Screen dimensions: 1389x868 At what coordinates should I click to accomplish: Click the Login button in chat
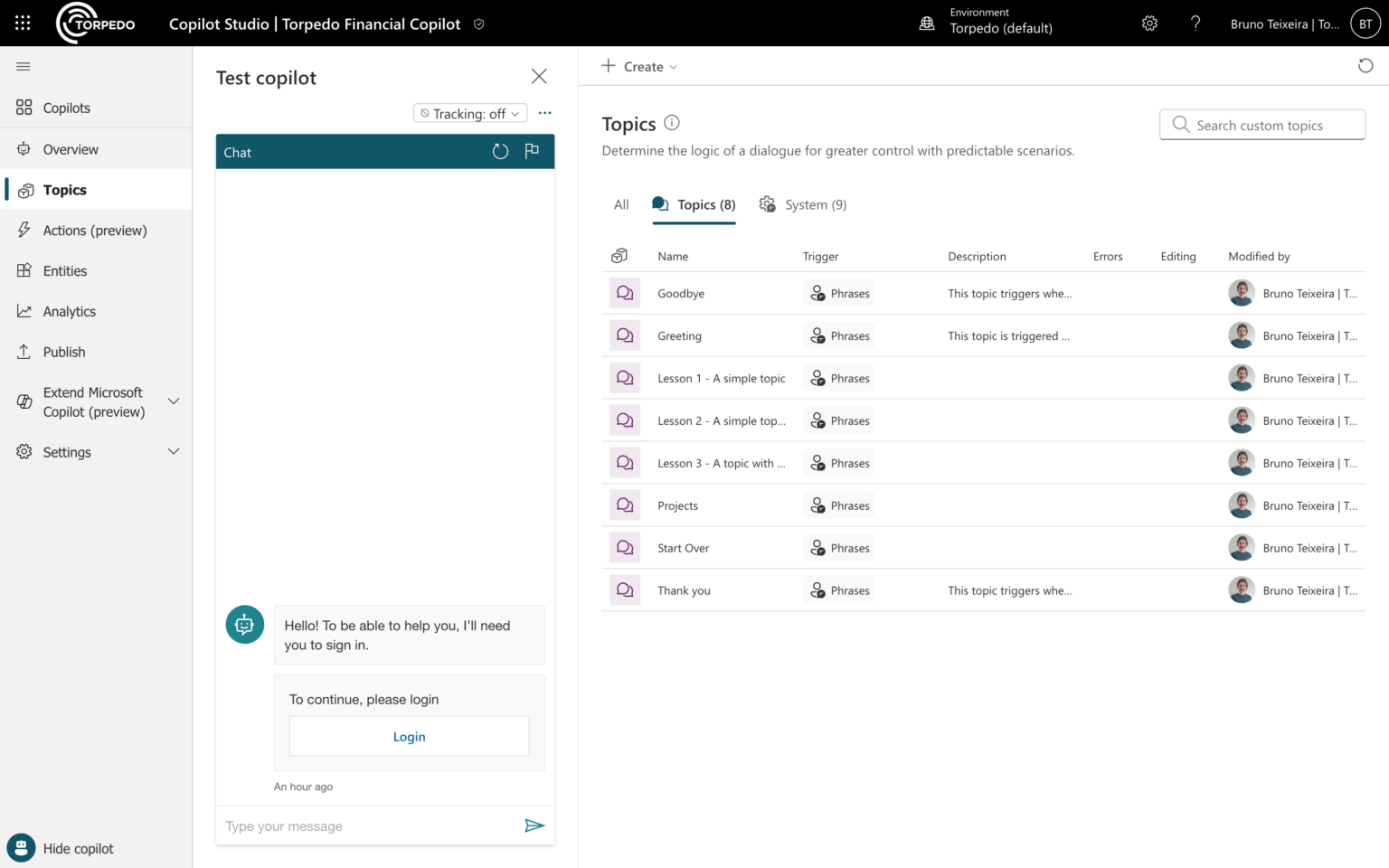[409, 736]
